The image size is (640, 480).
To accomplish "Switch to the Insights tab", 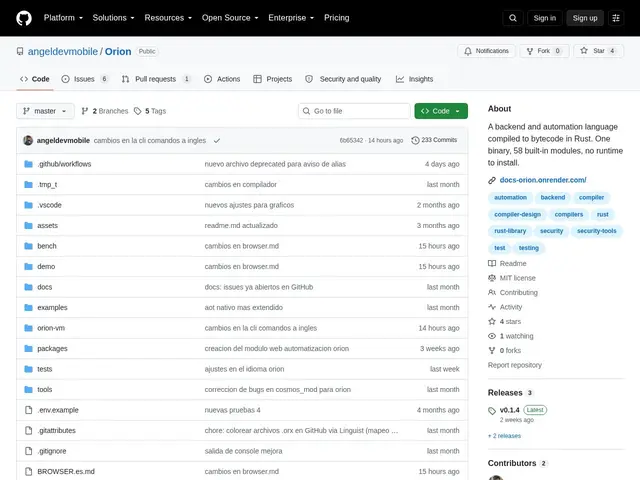I will [x=415, y=79].
